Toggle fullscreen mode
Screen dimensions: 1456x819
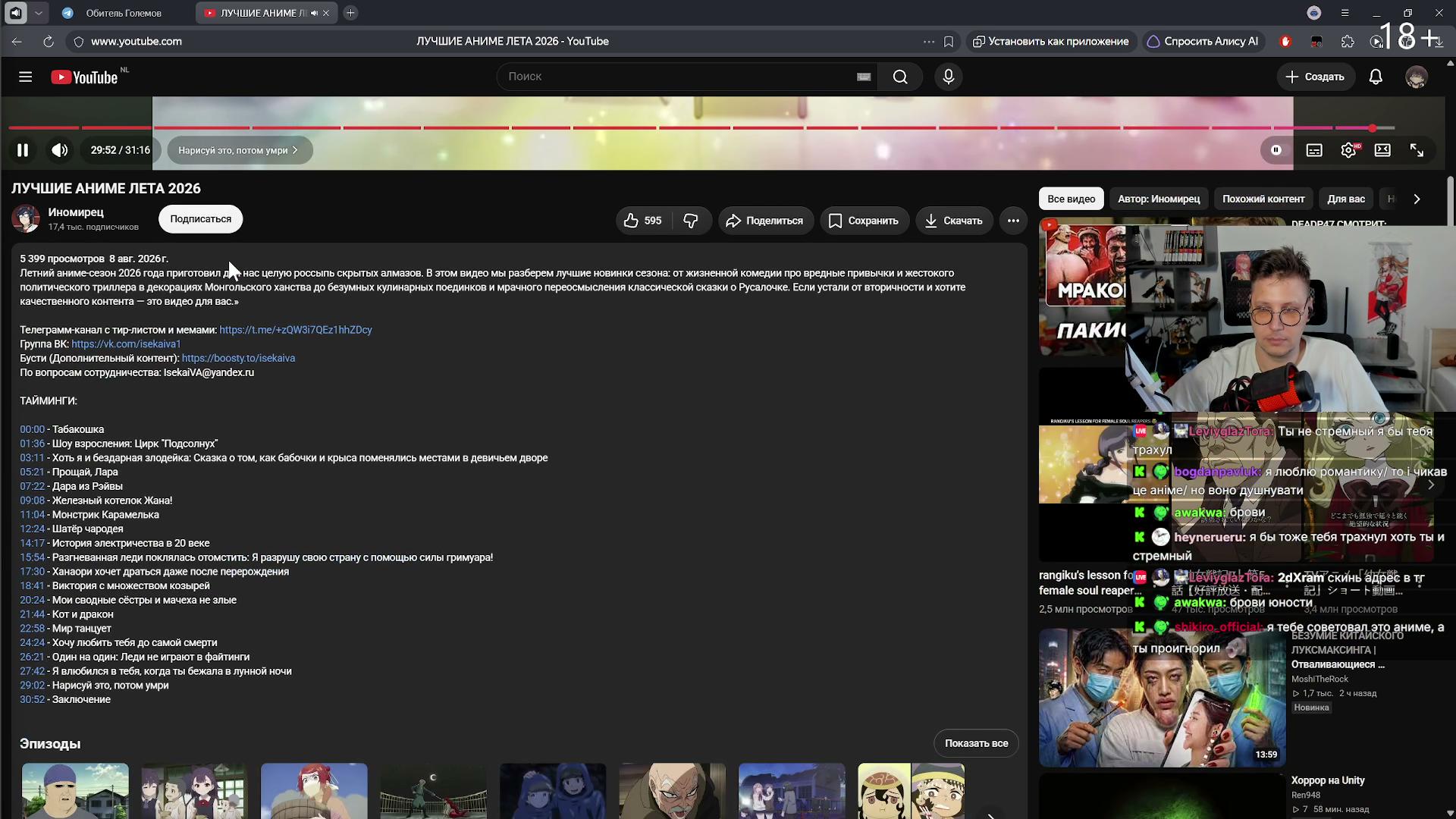(1417, 150)
